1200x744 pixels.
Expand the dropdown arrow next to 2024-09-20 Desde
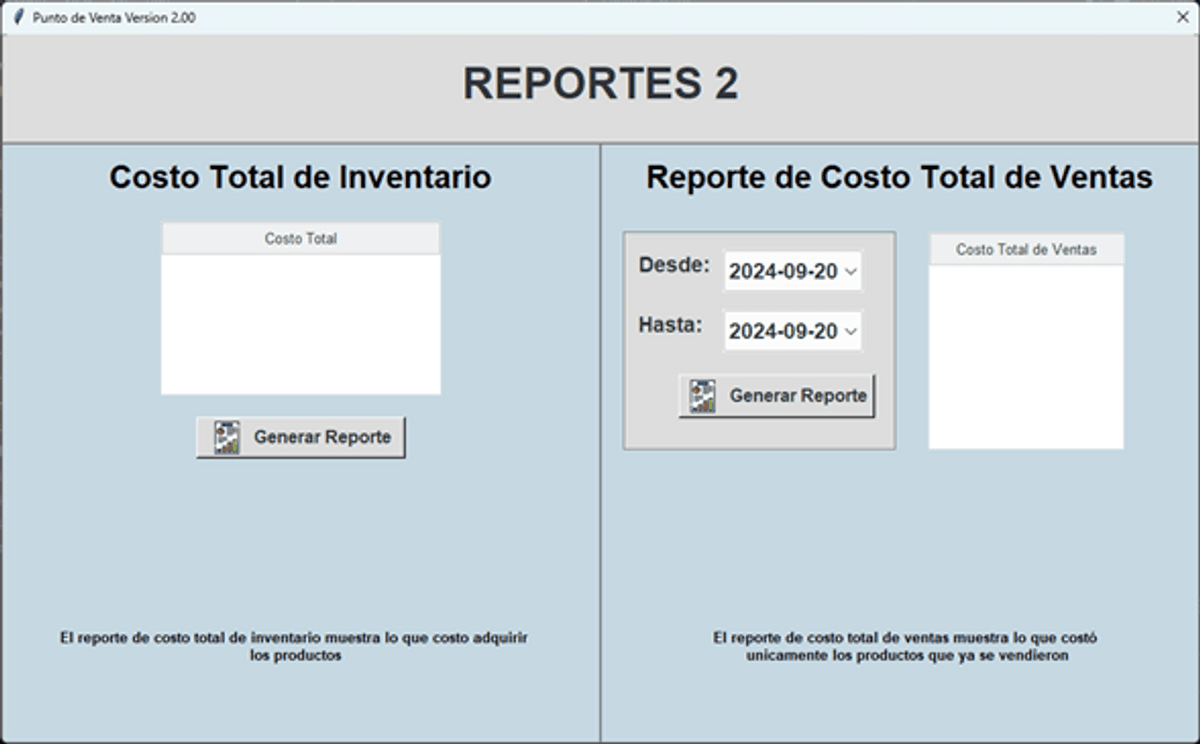coord(851,271)
